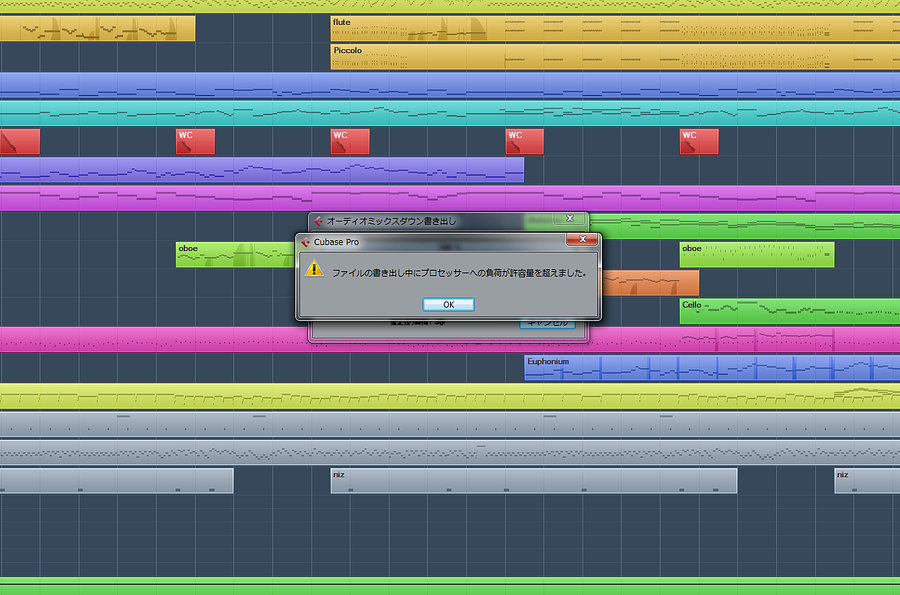Screen dimensions: 900x595
Task: Close the オーディオミックスダウン書き出し export window
Action: [x=570, y=219]
